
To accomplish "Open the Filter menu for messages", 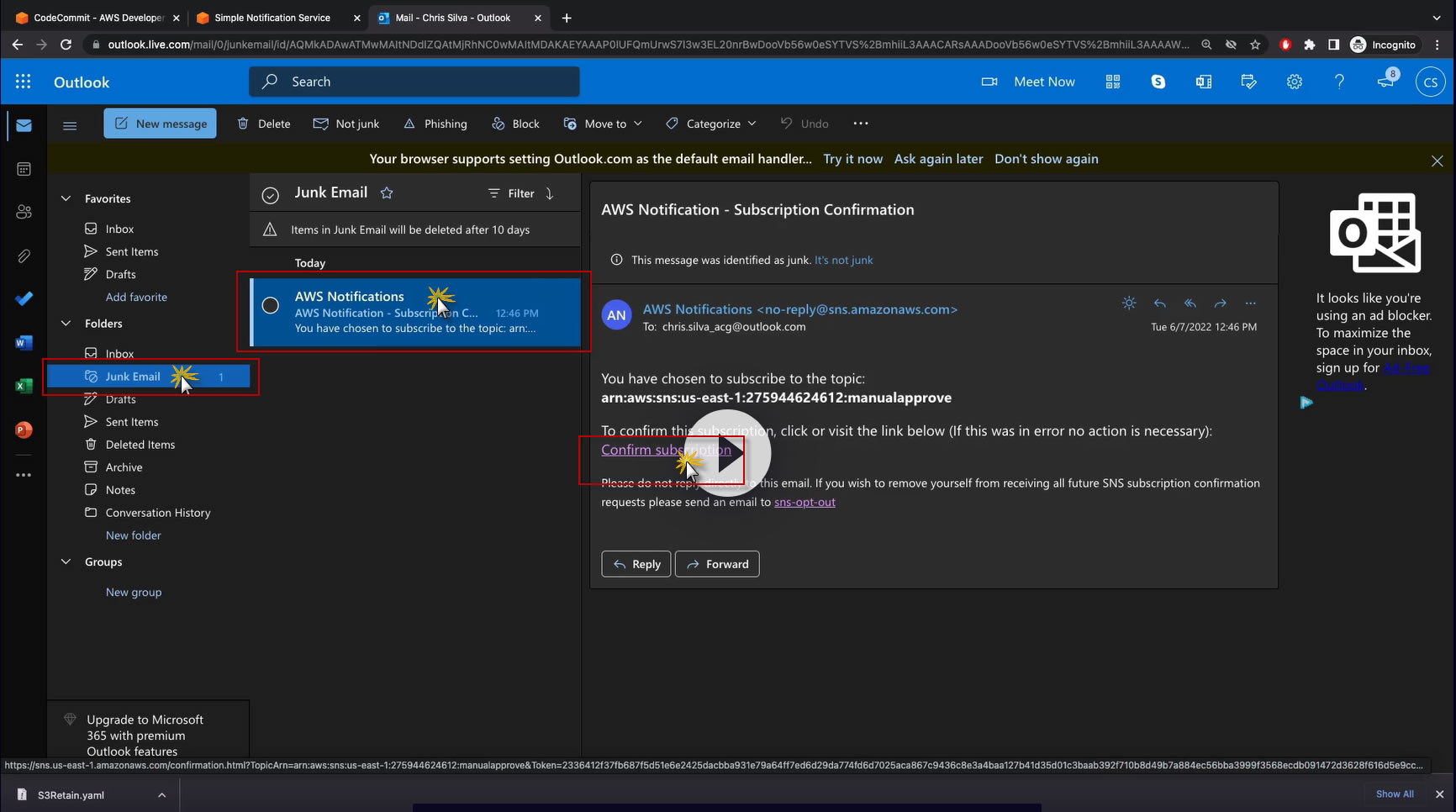I will 511,193.
